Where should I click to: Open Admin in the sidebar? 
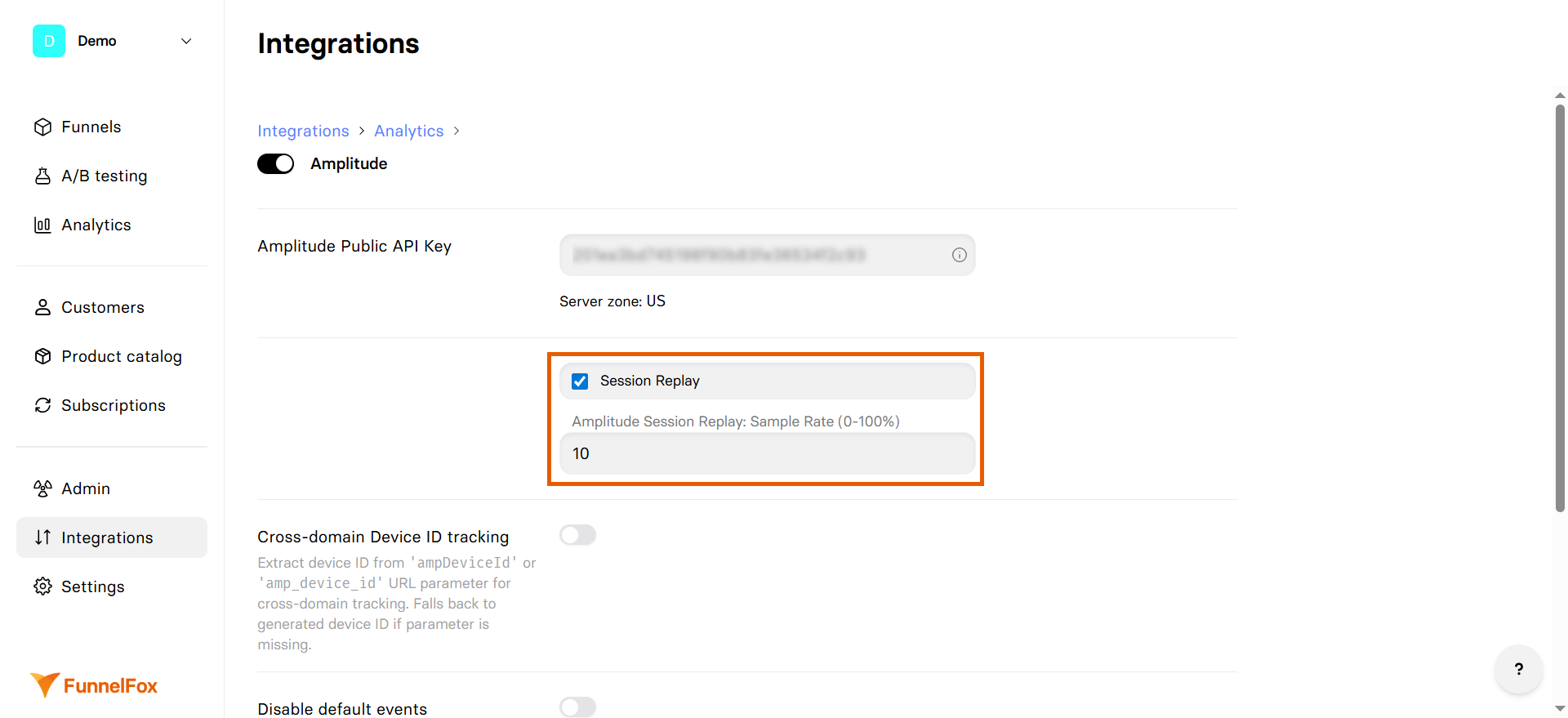pyautogui.click(x=112, y=488)
